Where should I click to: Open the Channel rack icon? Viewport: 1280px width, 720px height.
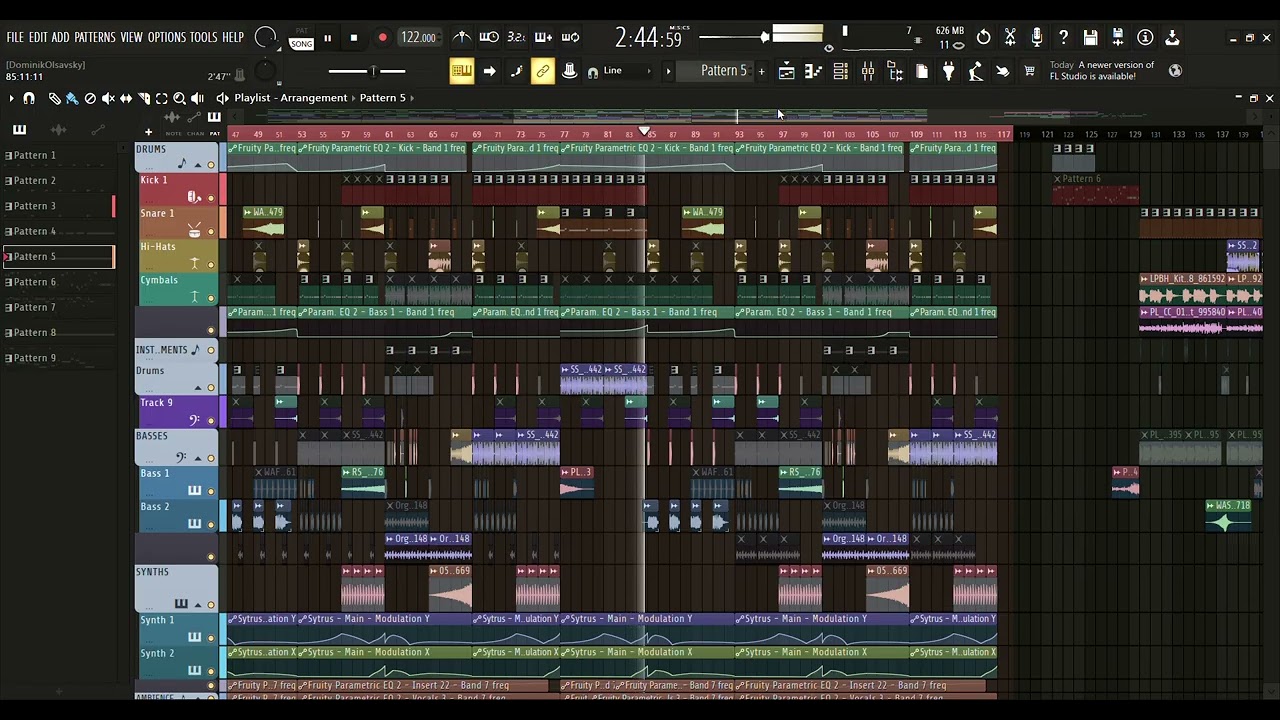[841, 71]
